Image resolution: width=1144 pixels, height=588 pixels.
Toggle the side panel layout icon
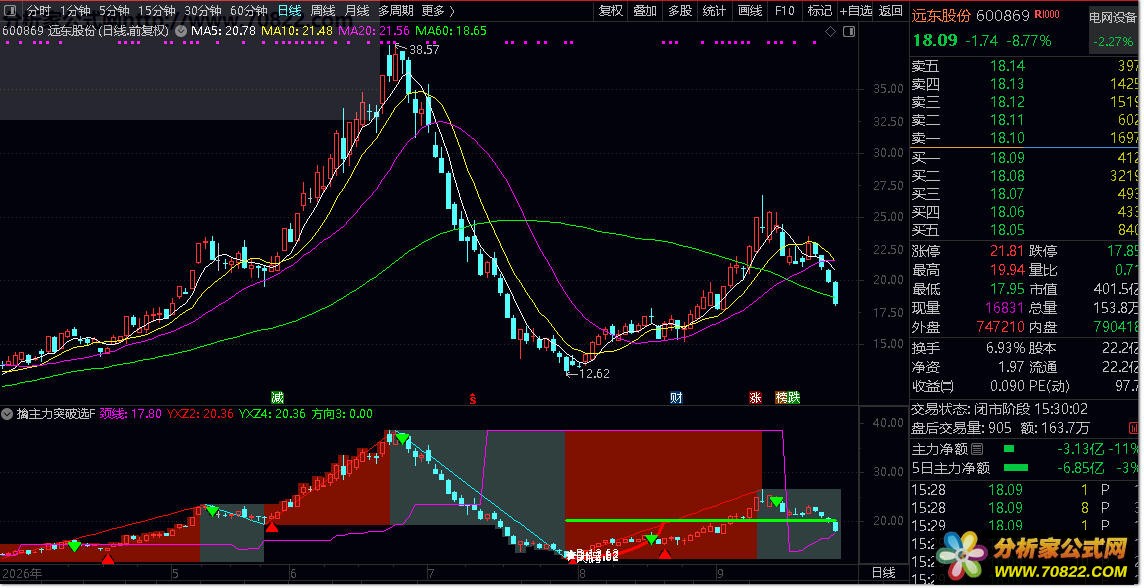[x=849, y=31]
